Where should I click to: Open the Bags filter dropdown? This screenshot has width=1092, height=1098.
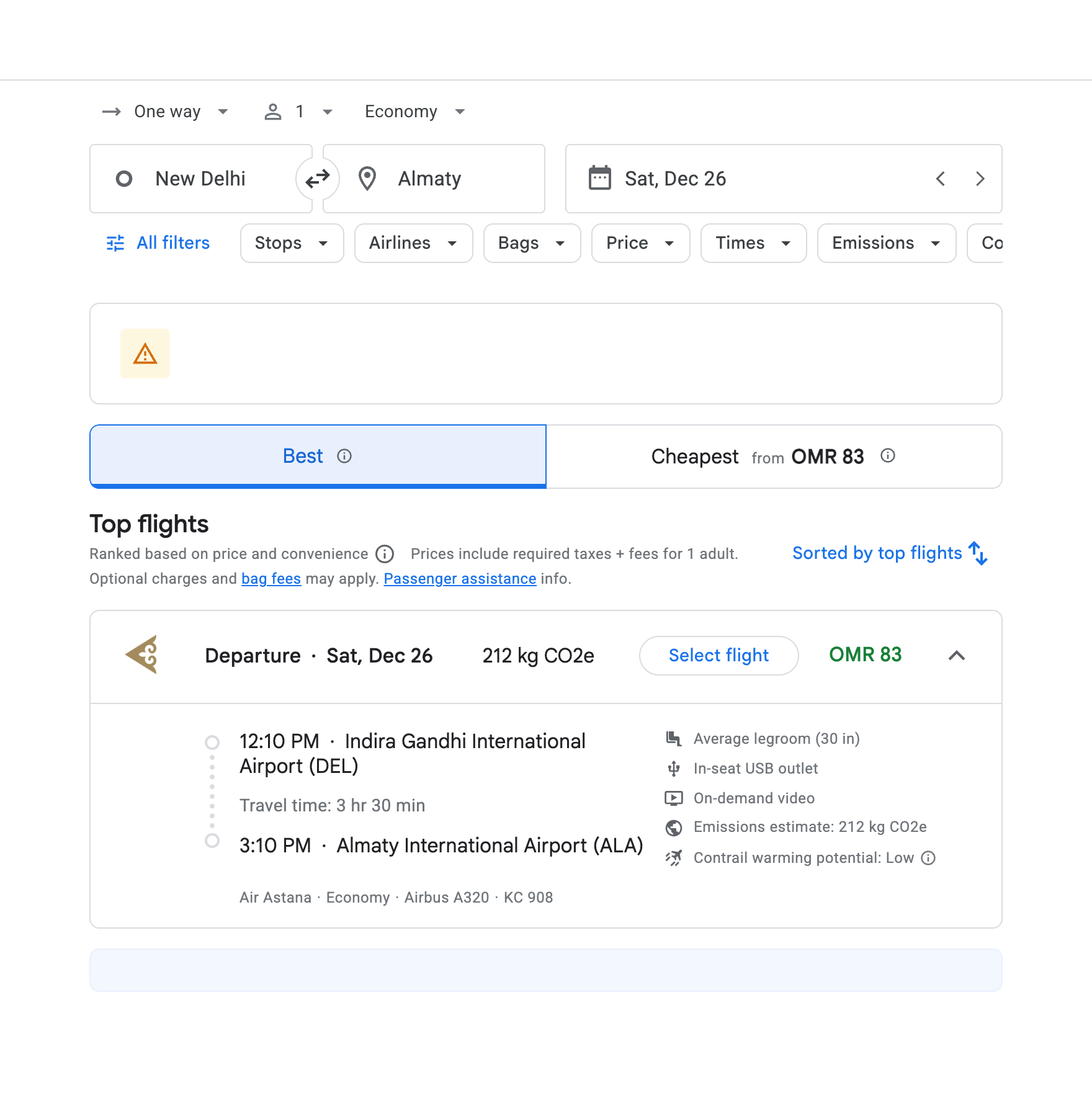pyautogui.click(x=532, y=243)
